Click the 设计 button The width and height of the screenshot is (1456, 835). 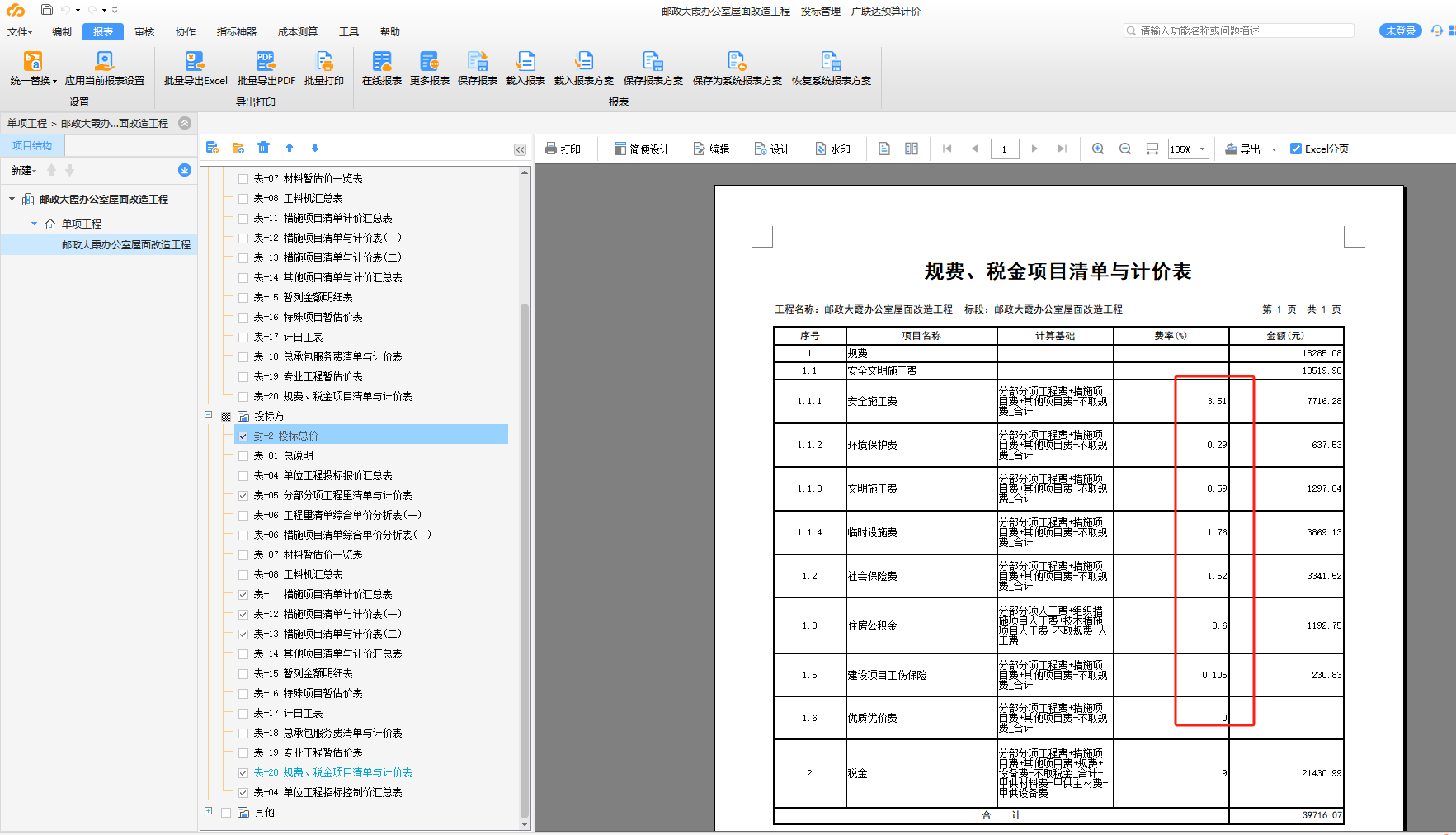[772, 149]
